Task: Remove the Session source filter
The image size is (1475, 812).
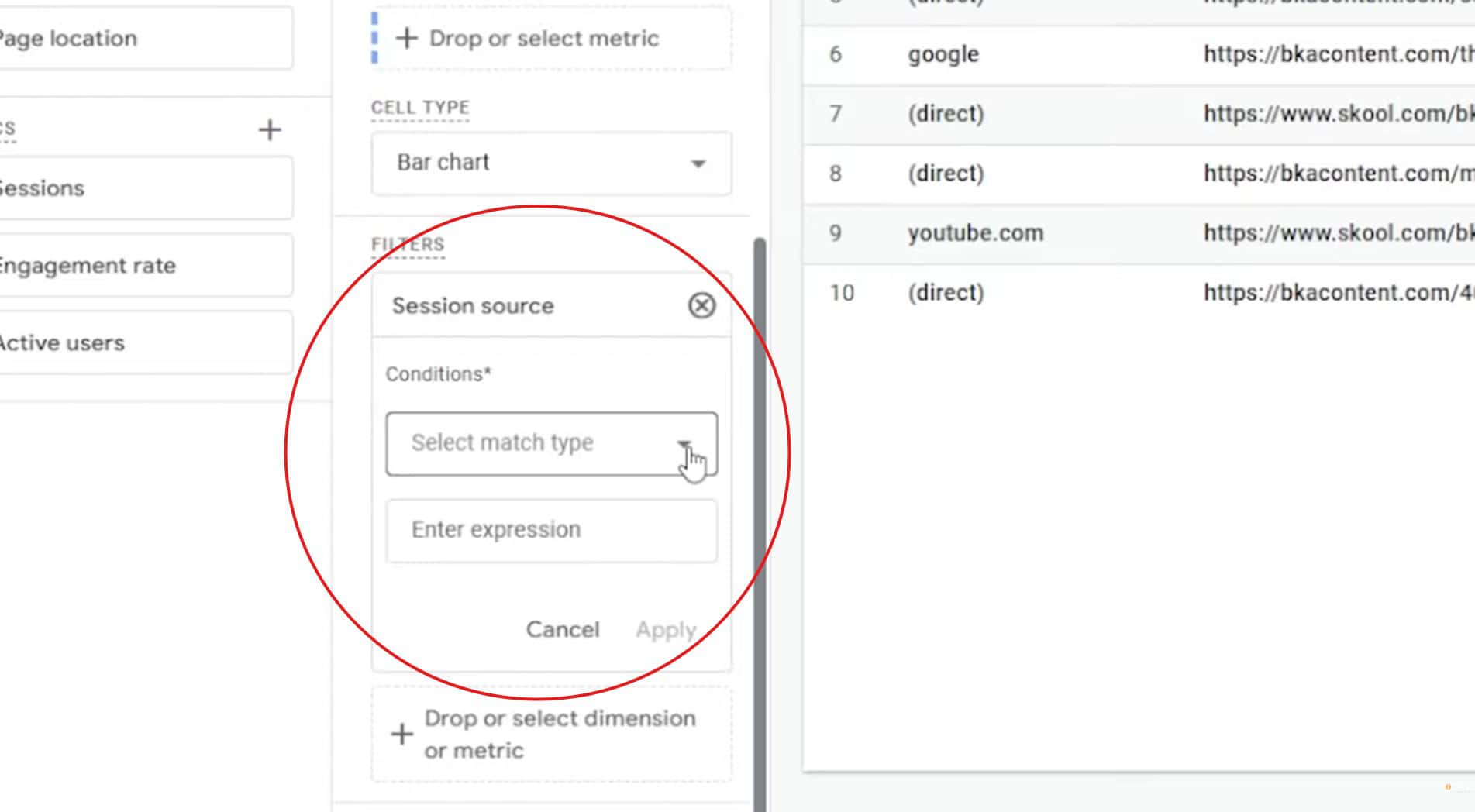Action: [x=701, y=305]
